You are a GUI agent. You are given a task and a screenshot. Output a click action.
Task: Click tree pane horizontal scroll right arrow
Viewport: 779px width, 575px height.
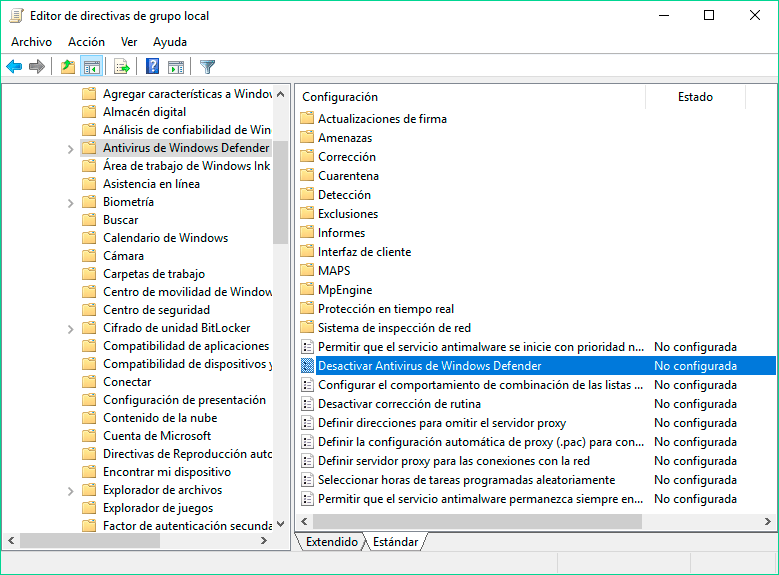click(x=264, y=541)
